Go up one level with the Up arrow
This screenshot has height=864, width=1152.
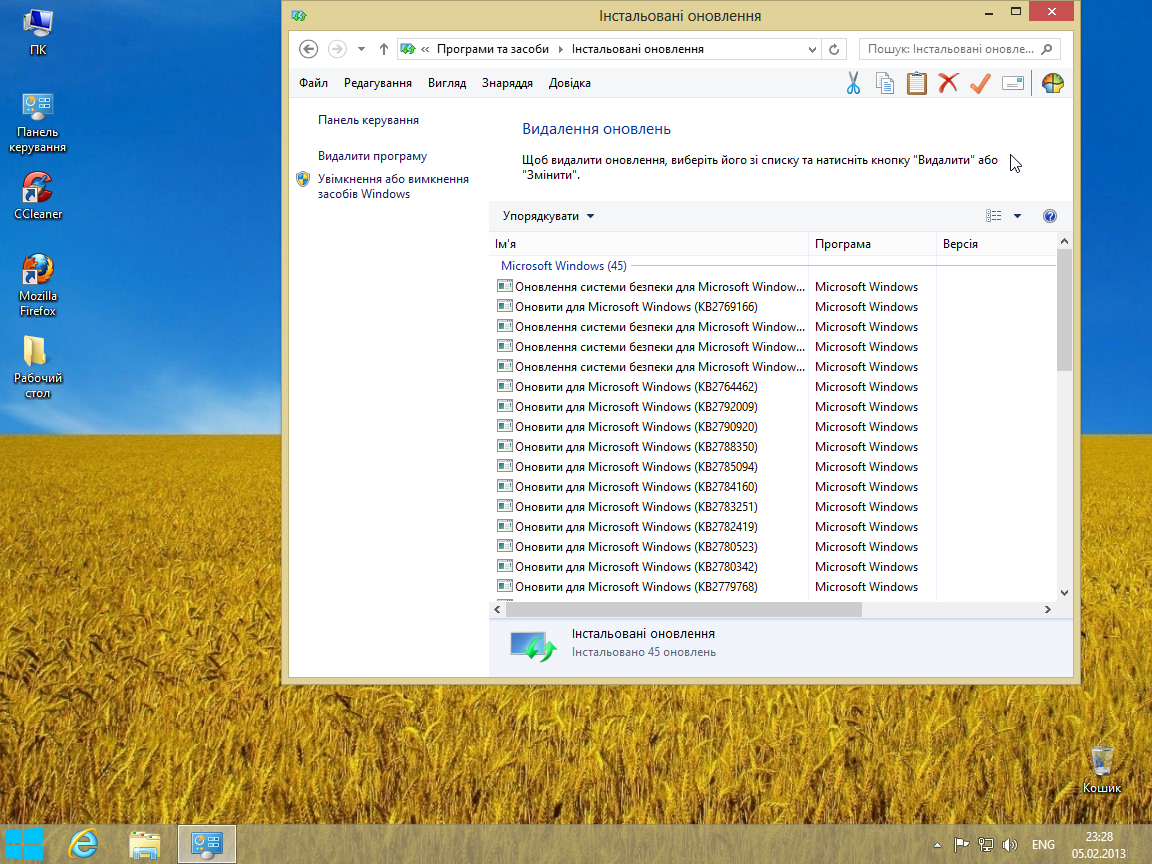point(384,49)
